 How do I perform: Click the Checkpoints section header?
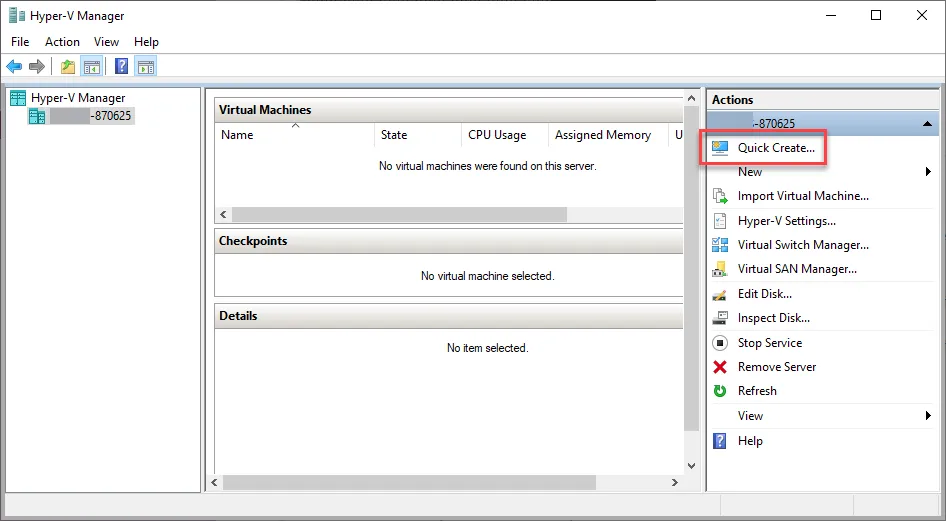448,241
